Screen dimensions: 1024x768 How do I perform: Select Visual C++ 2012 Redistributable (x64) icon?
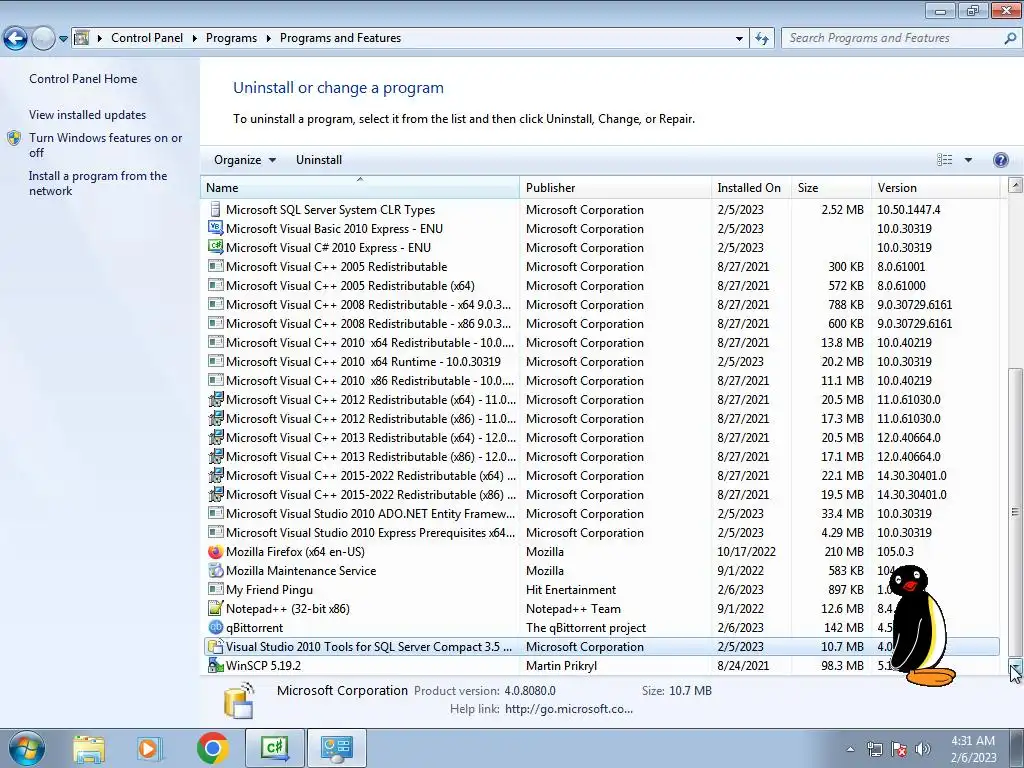[215, 399]
